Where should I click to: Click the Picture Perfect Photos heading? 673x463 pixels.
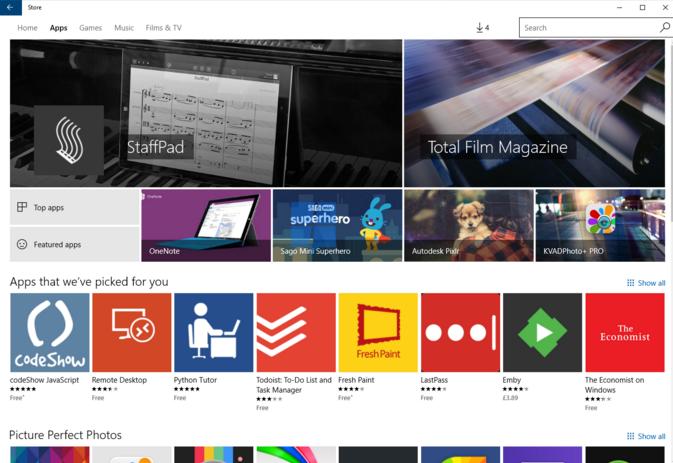(65, 435)
